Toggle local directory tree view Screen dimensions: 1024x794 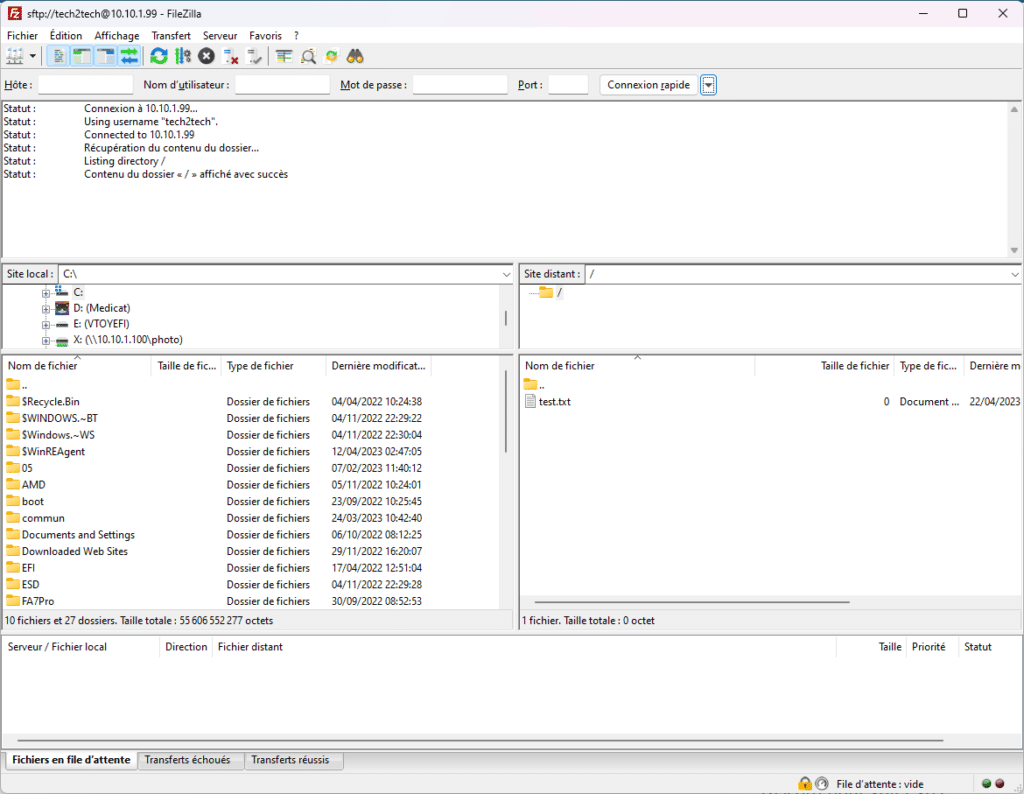click(82, 57)
